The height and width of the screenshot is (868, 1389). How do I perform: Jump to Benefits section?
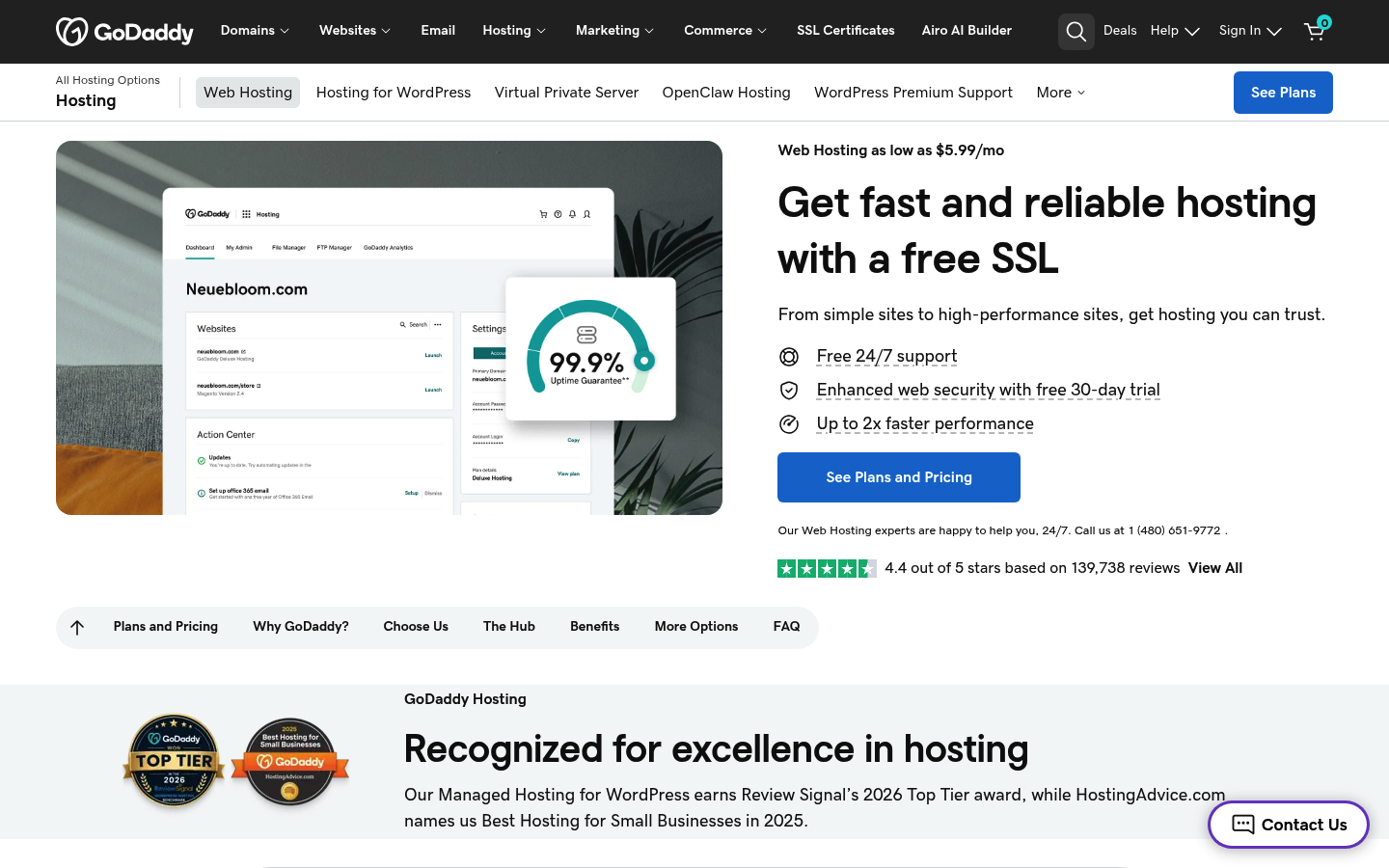click(x=595, y=627)
